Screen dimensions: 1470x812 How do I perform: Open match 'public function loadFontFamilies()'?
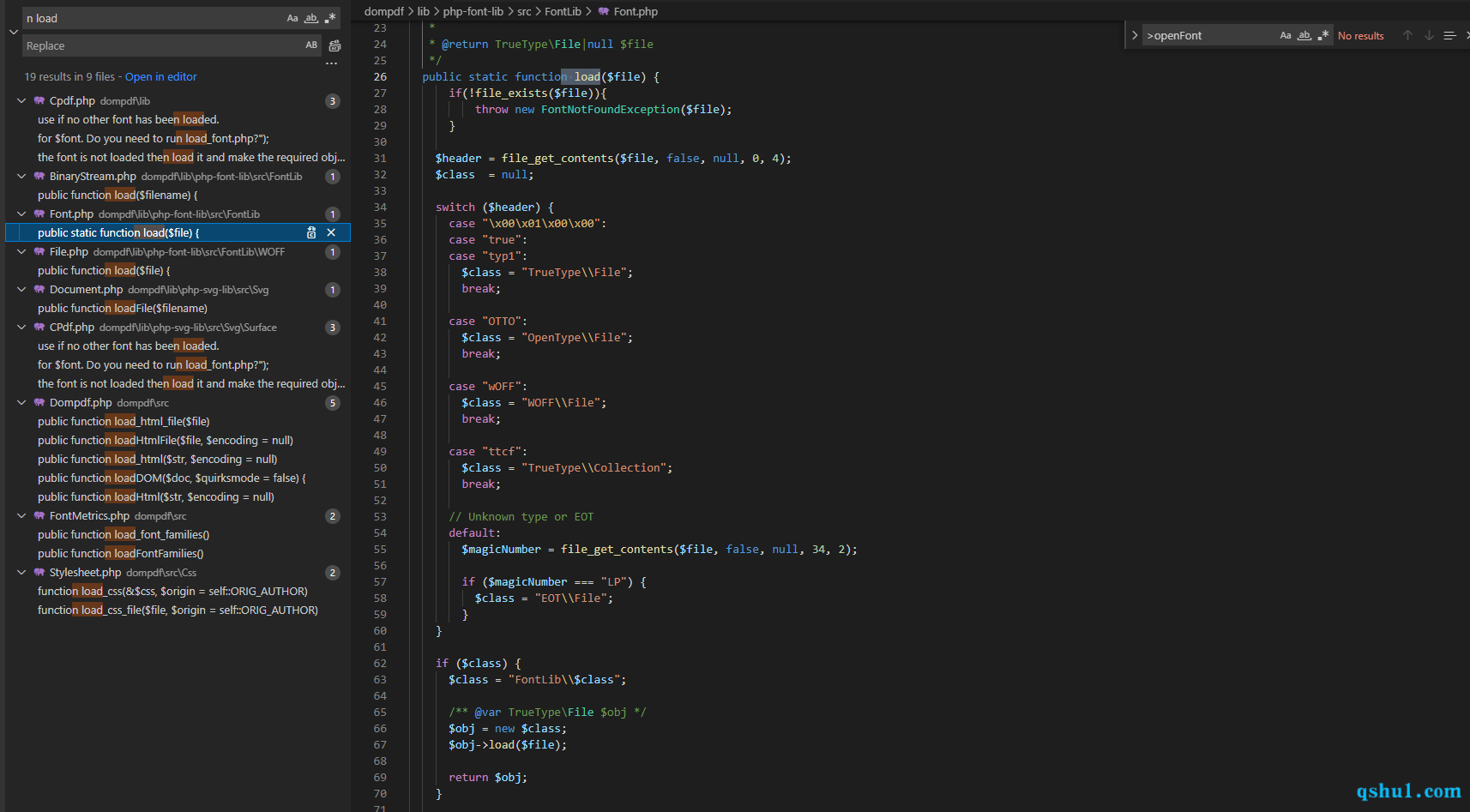pyautogui.click(x=121, y=553)
